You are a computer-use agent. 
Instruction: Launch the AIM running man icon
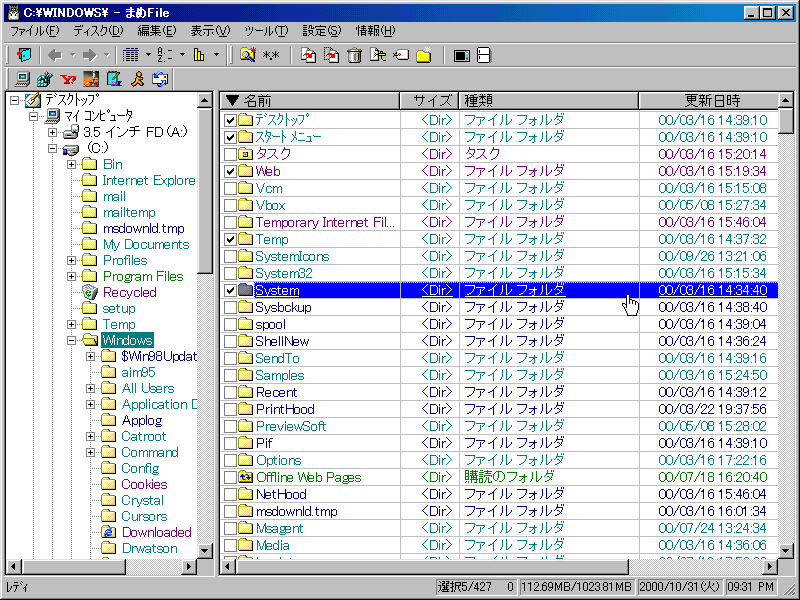pyautogui.click(x=137, y=79)
